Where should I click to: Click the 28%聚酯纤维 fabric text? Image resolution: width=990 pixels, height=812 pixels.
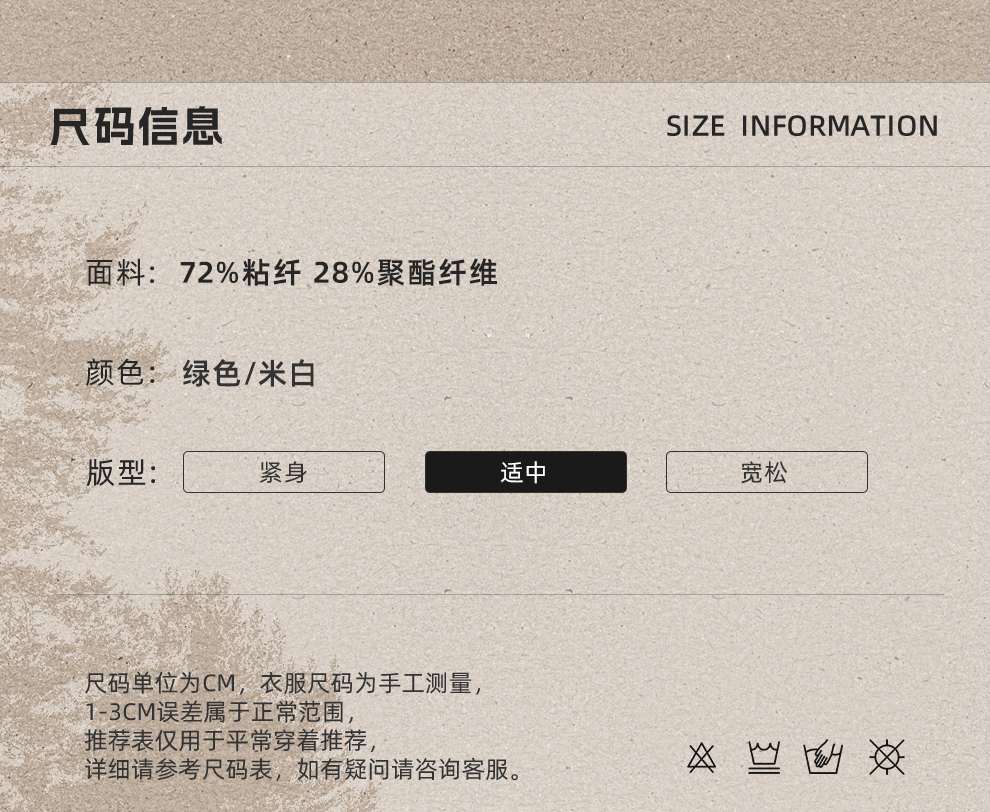pos(405,273)
